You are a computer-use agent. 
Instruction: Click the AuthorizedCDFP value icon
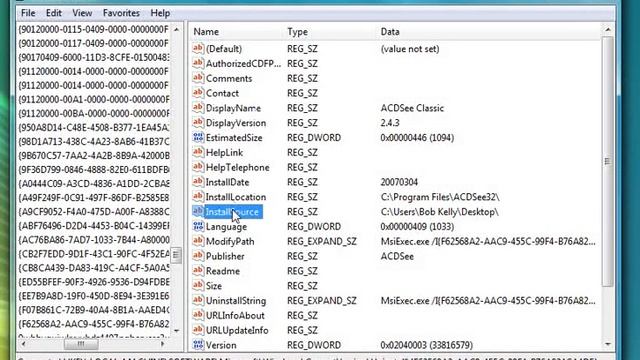198,63
